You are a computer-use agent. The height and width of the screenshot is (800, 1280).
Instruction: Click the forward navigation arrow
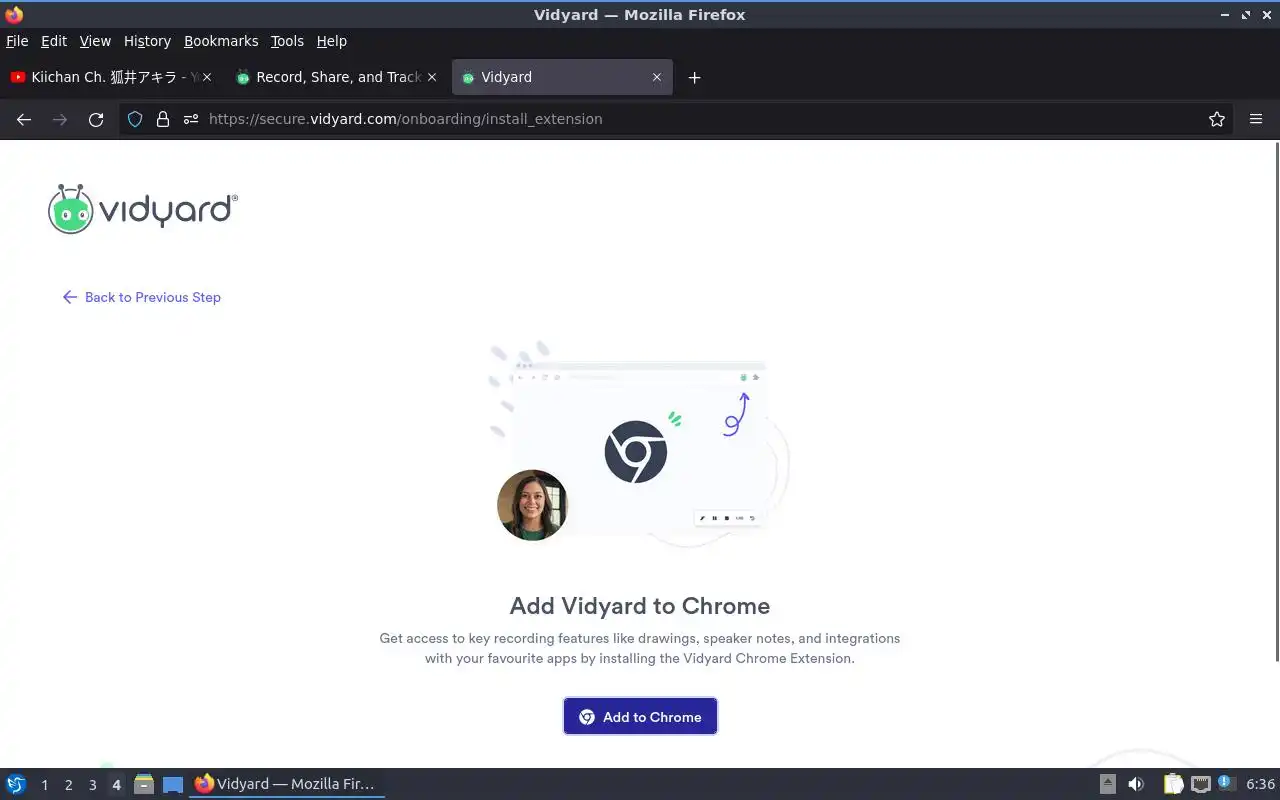[60, 119]
